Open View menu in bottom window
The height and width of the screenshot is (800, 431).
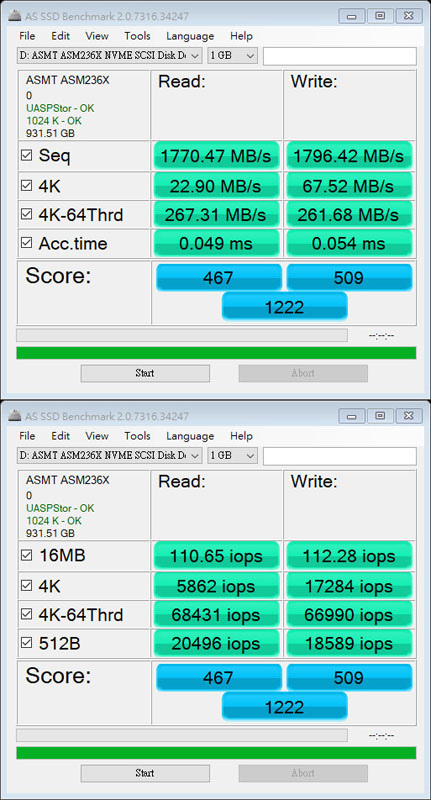click(x=97, y=436)
